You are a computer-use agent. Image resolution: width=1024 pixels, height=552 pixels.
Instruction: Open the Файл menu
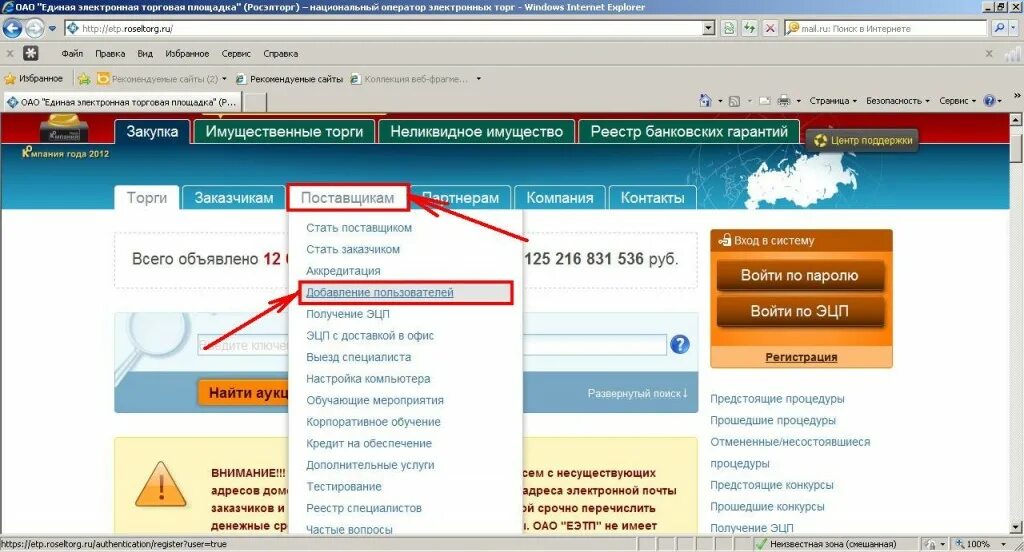(x=72, y=54)
